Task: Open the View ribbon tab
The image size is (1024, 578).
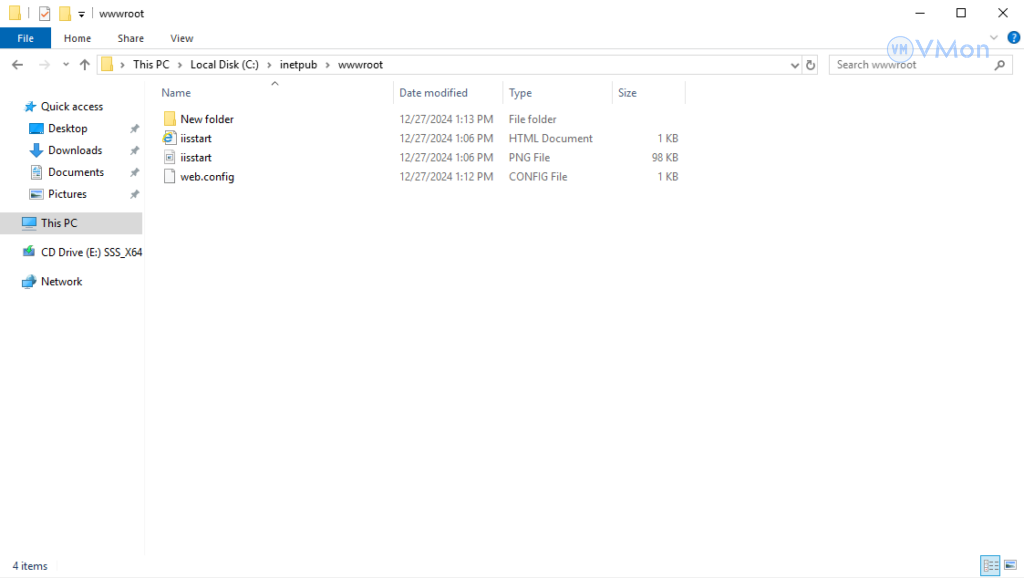Action: point(181,38)
